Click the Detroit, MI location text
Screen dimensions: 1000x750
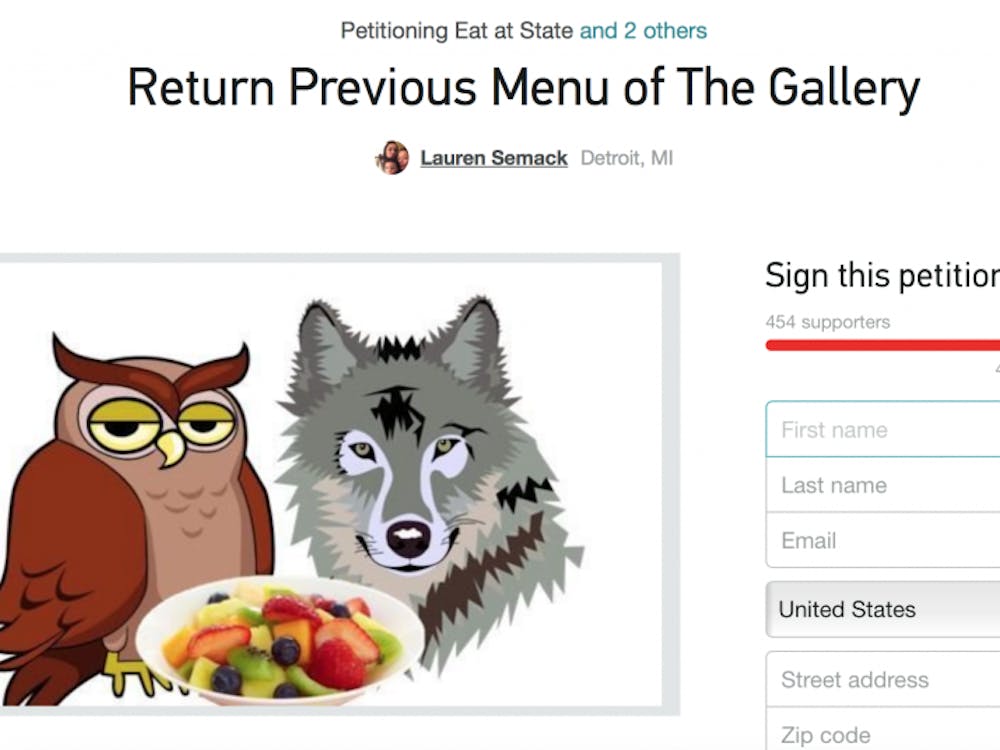[x=626, y=158]
